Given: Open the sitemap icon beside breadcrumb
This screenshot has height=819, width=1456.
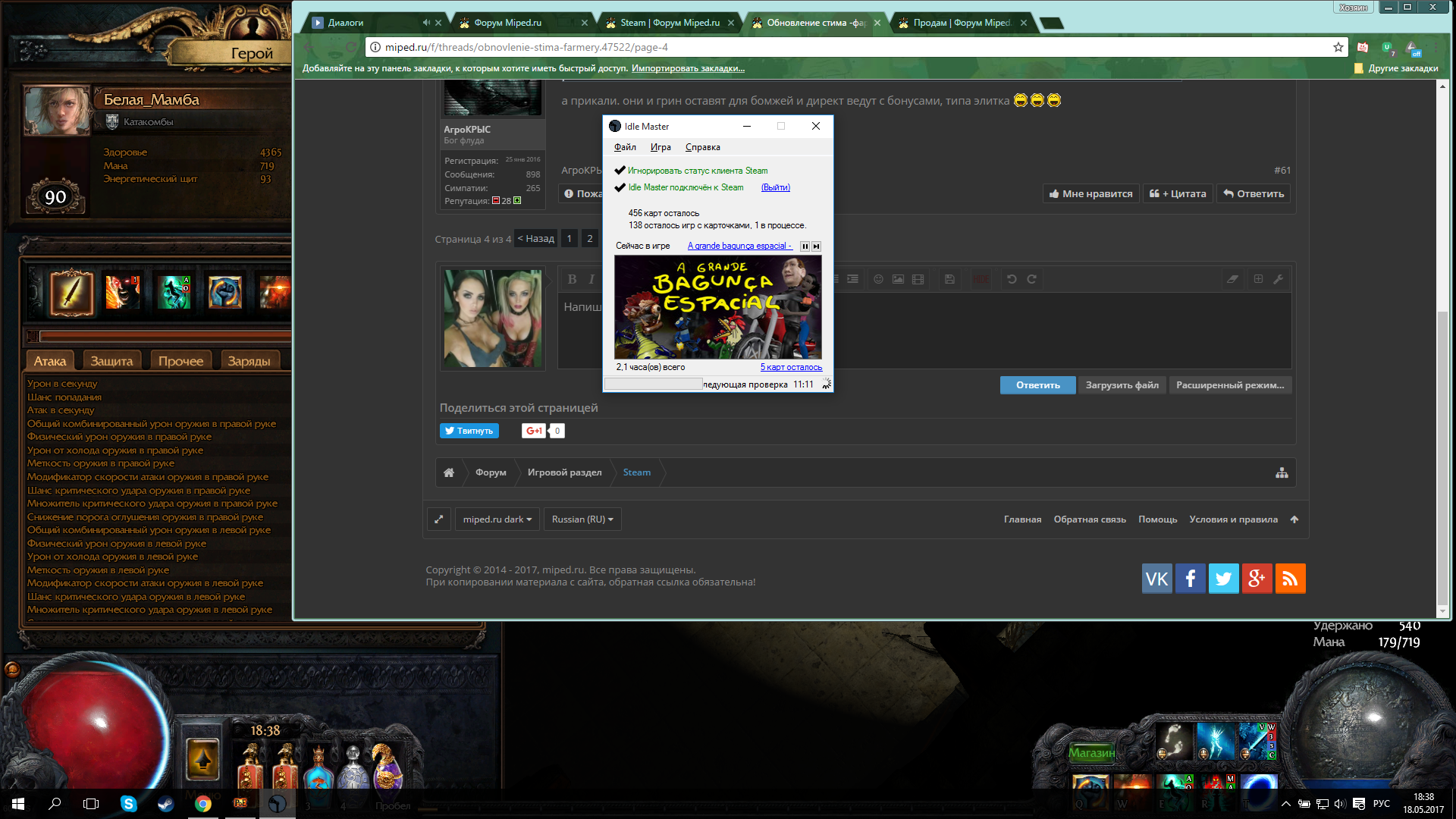Looking at the screenshot, I should tap(1282, 472).
